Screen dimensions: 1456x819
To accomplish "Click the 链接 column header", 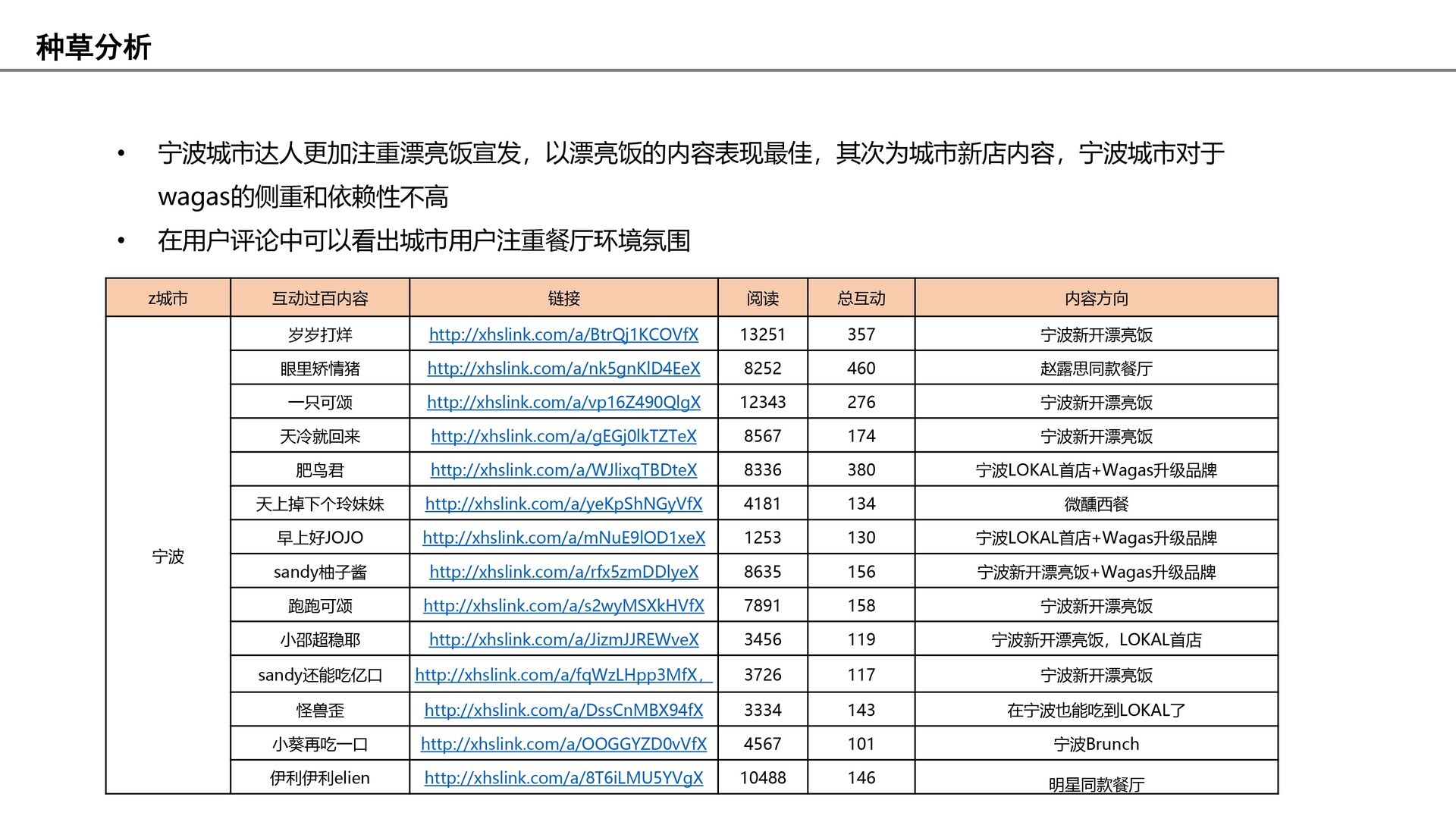I will click(x=563, y=298).
